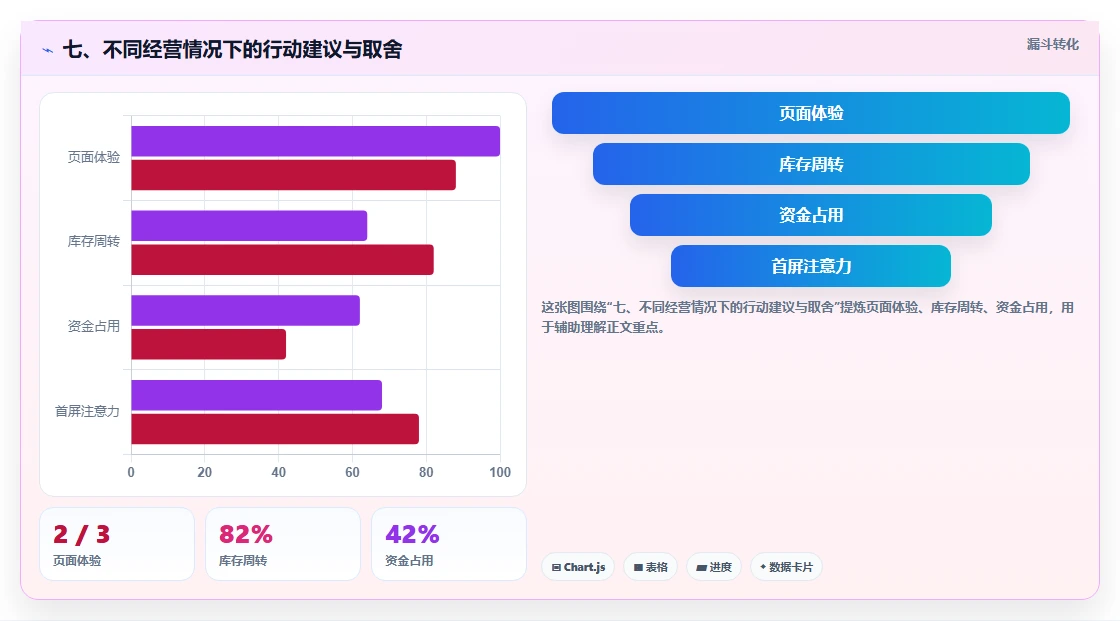Click the 数据卡片 tag chip
This screenshot has width=1120, height=621.
[786, 567]
